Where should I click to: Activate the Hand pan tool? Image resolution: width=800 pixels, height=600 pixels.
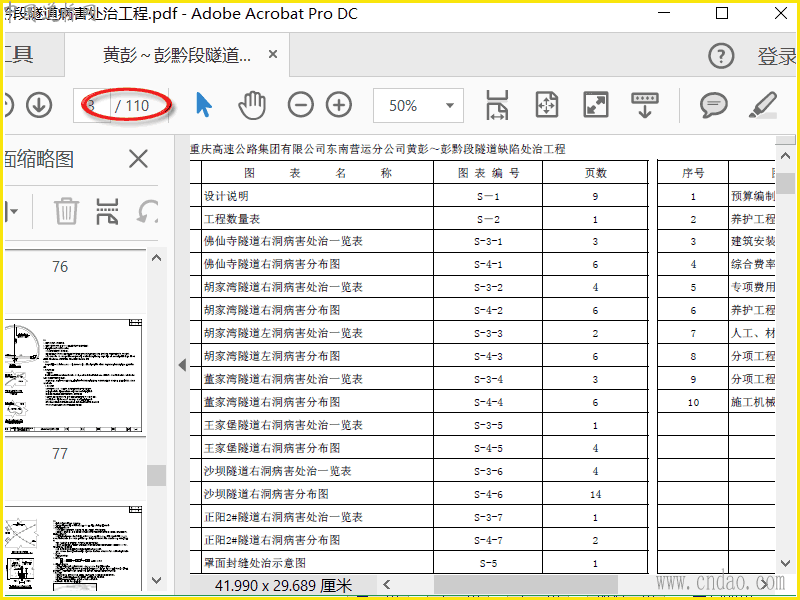(252, 105)
